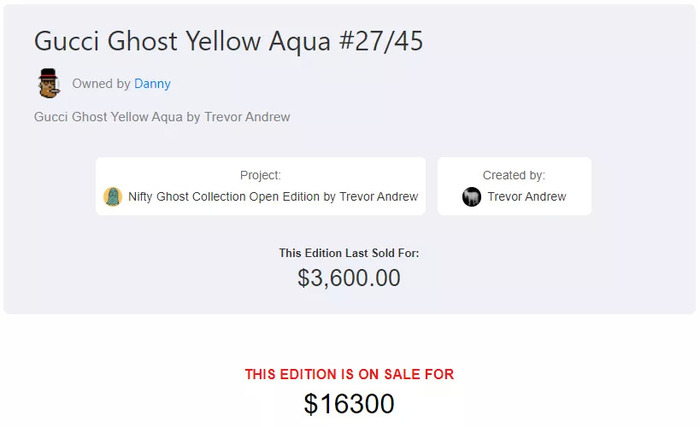Click the green ghost project icon
Viewport: 700px width, 427px height.
click(x=113, y=197)
